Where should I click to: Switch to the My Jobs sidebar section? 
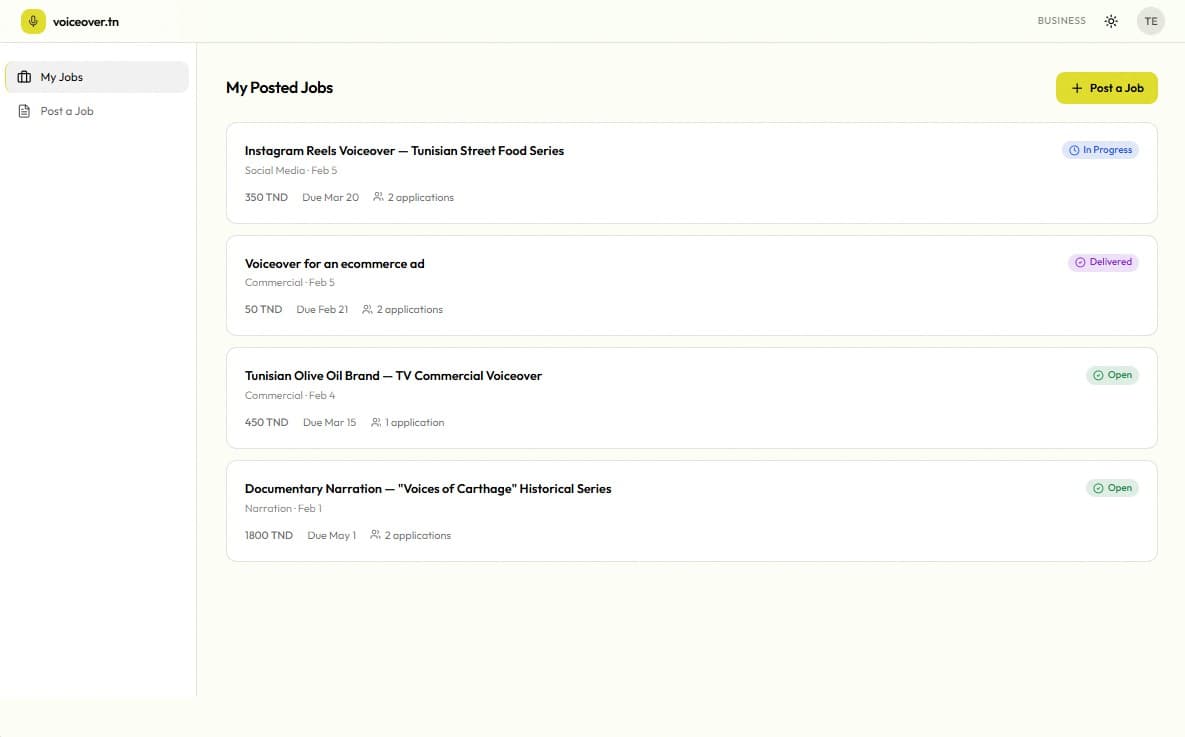point(62,76)
